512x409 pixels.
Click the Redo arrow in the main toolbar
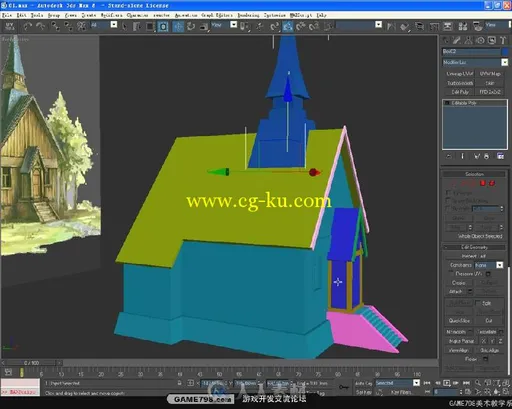(x=41, y=26)
